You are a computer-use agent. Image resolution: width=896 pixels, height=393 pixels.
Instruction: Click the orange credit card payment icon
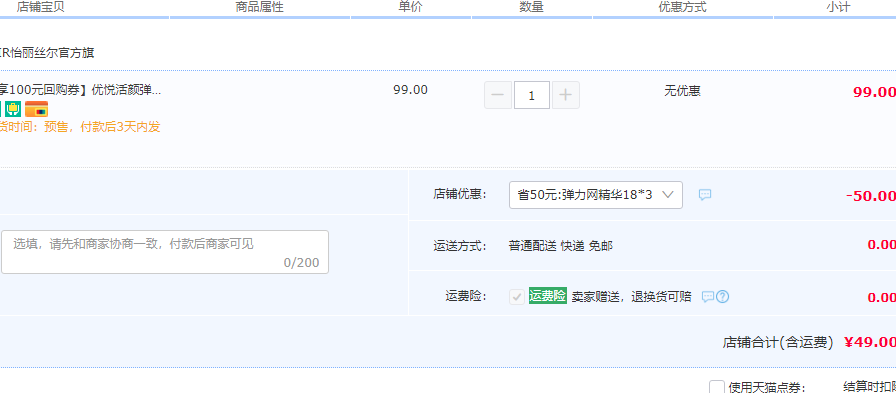pyautogui.click(x=37, y=109)
